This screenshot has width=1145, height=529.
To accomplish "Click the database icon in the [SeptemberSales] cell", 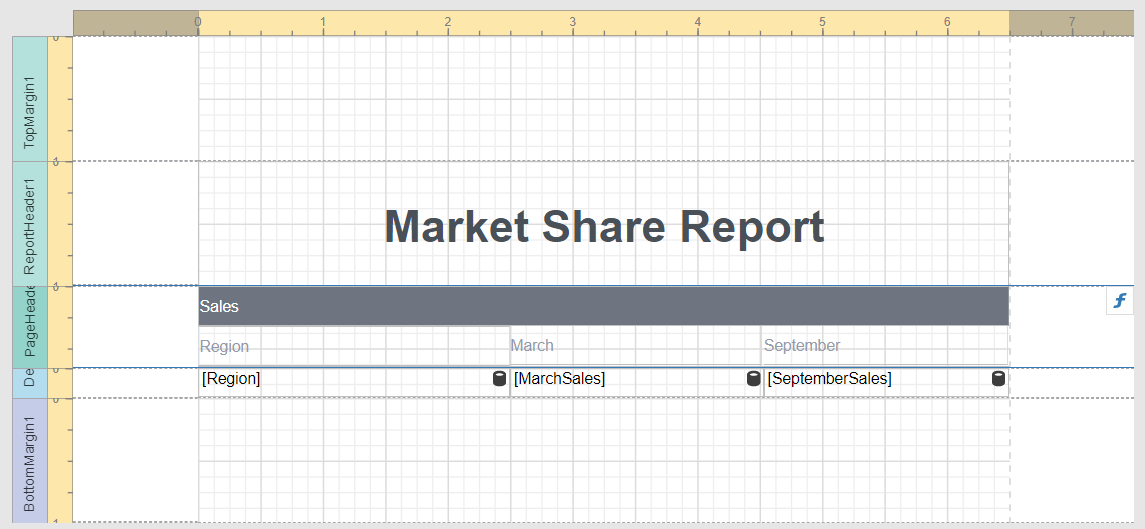I will click(x=998, y=378).
